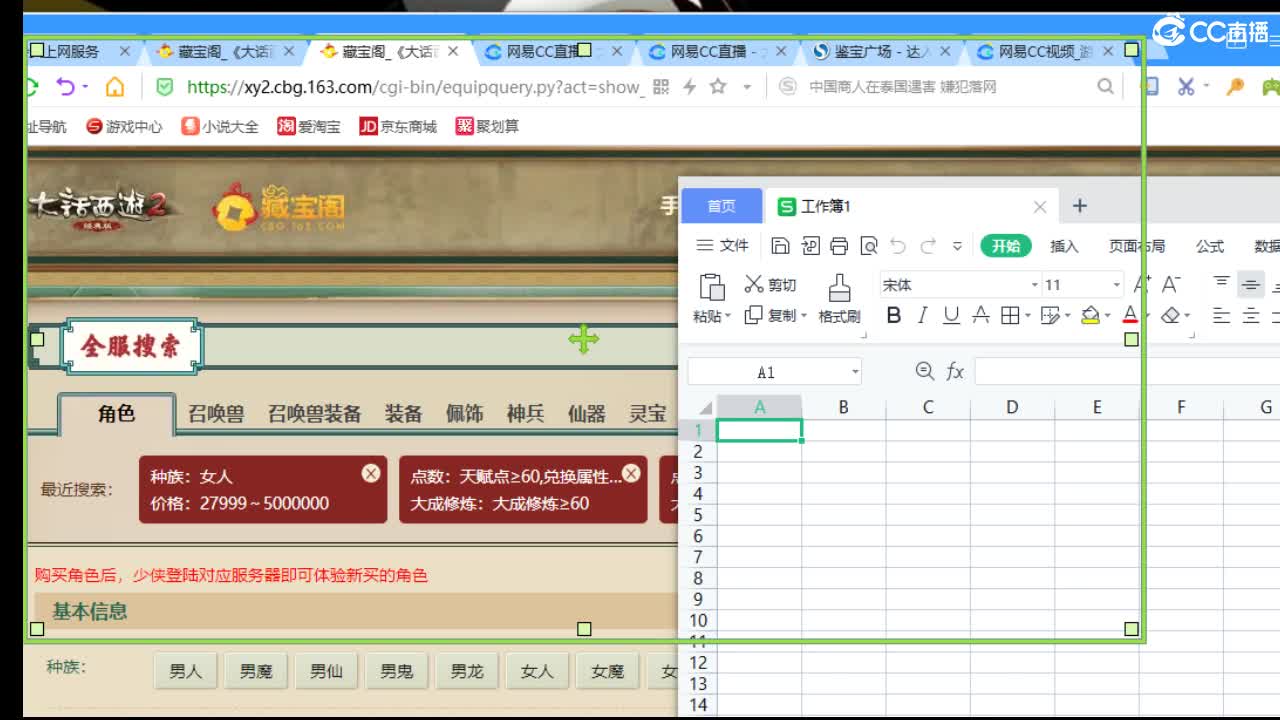Expand the borders dropdown arrow
Viewport: 1280px width, 720px height.
click(1027, 316)
